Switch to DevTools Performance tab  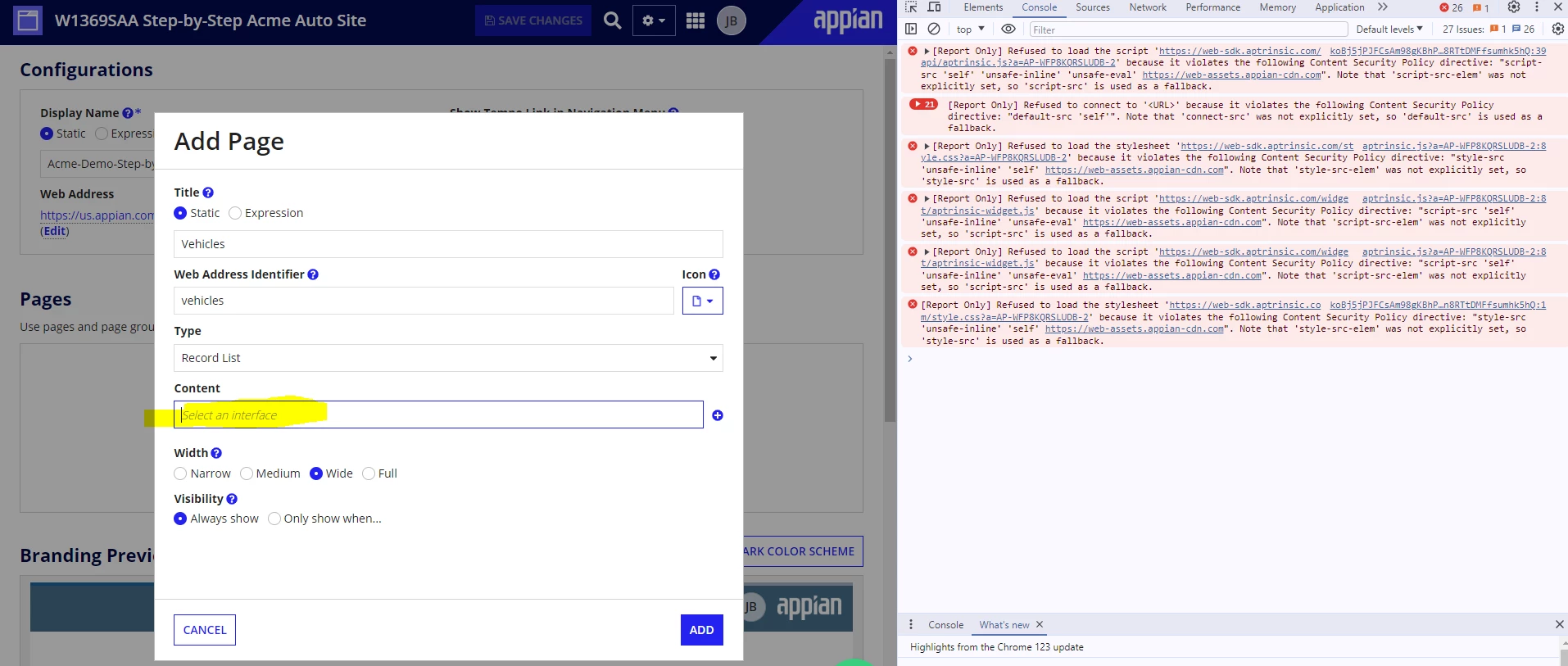pos(1213,7)
